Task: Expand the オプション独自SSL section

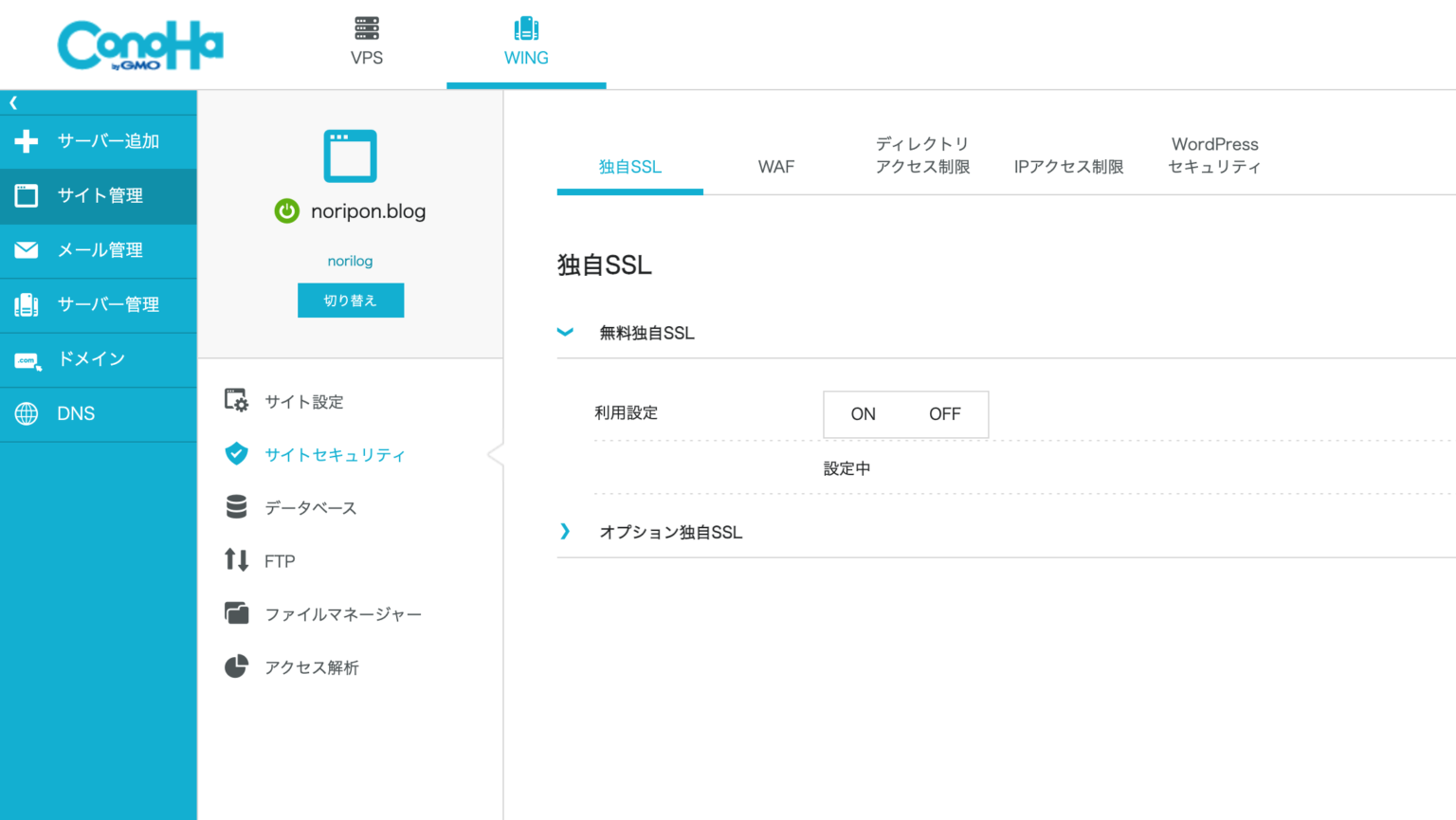Action: (x=566, y=532)
